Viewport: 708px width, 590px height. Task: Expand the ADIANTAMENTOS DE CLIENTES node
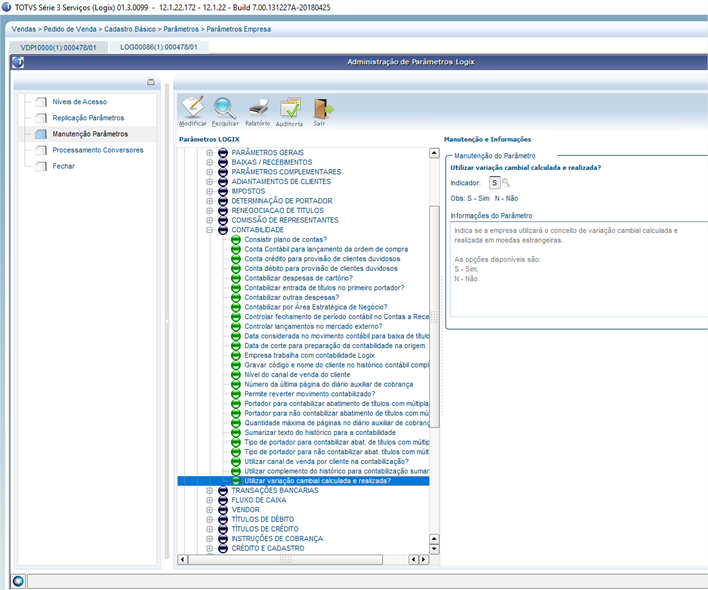coord(210,181)
